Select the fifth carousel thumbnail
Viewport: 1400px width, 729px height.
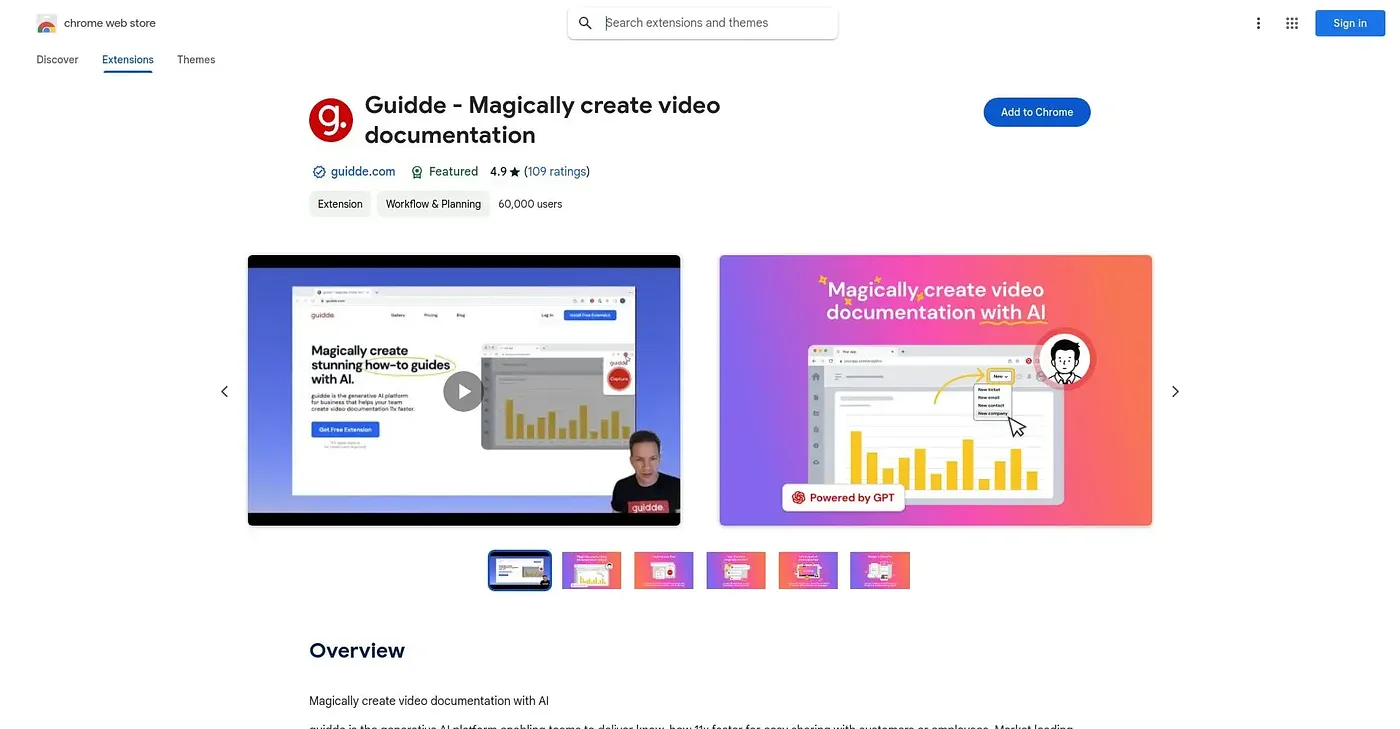click(808, 571)
